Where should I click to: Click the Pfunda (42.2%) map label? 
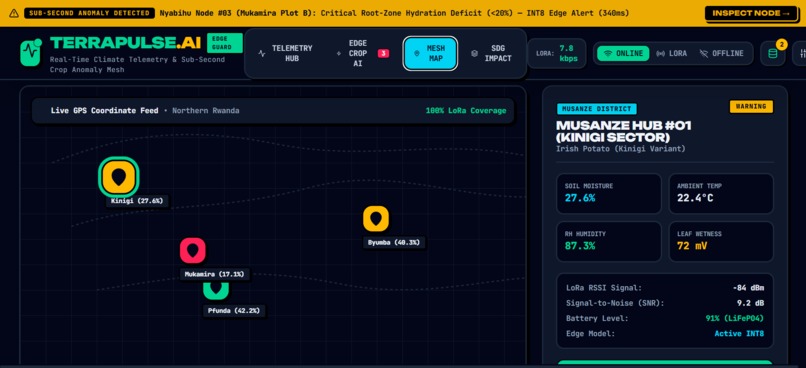tap(233, 310)
